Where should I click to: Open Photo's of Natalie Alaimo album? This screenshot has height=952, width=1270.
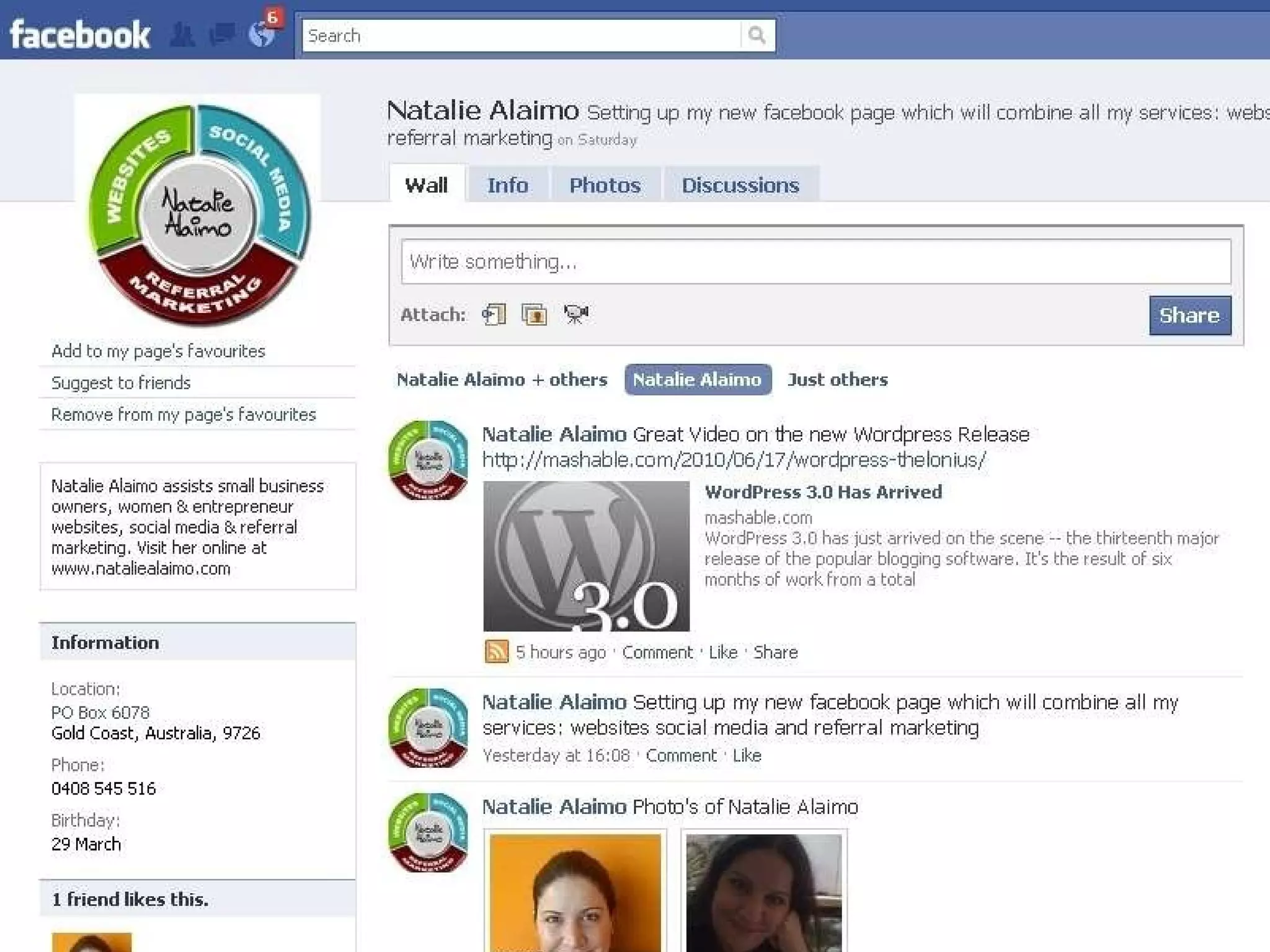(745, 807)
